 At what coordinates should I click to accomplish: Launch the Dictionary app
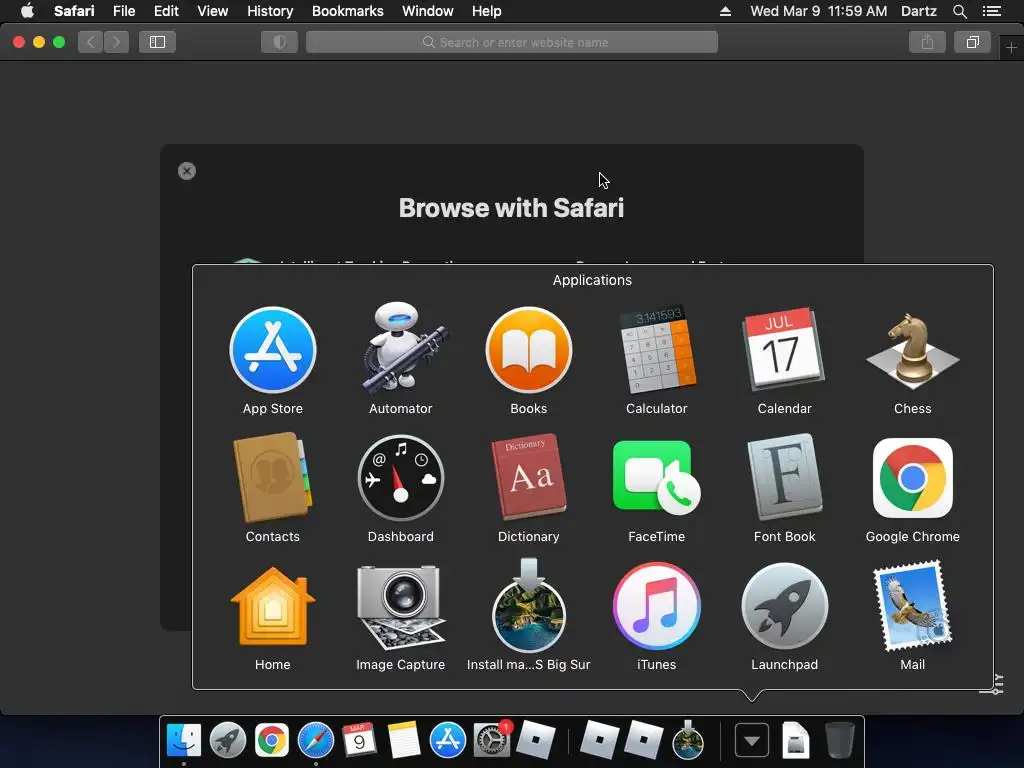pyautogui.click(x=529, y=477)
